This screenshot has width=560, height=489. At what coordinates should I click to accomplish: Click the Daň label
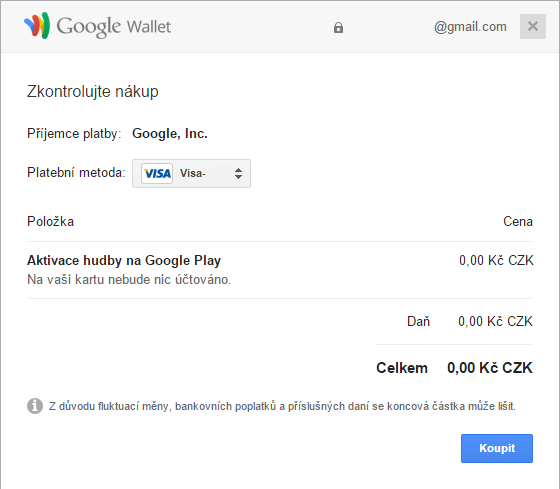click(418, 321)
